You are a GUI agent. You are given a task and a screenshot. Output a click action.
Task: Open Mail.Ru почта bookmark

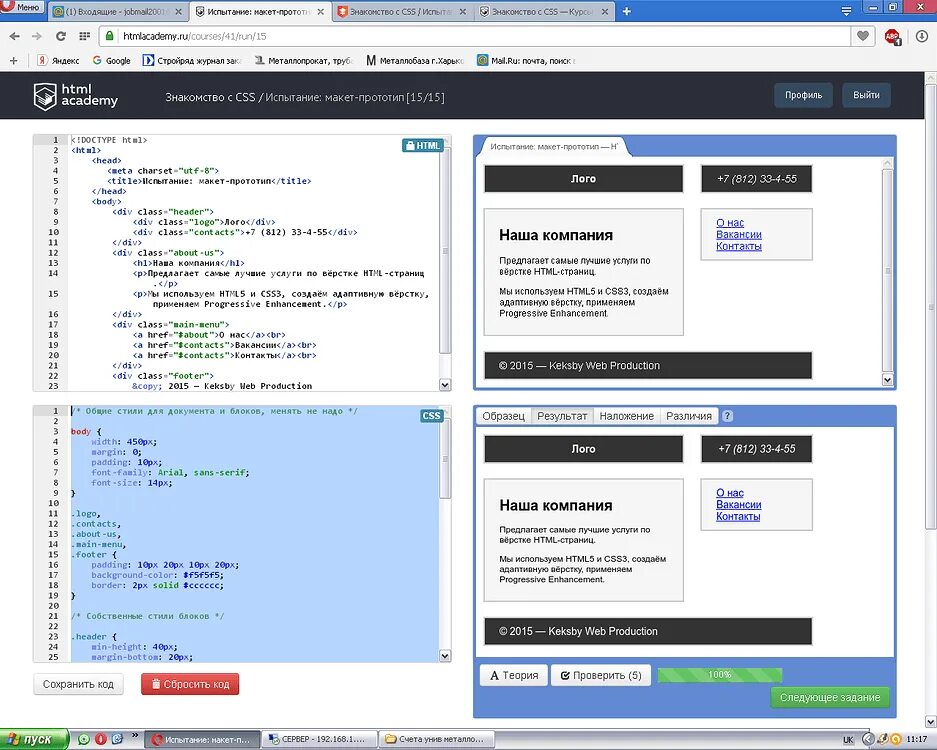tap(526, 60)
